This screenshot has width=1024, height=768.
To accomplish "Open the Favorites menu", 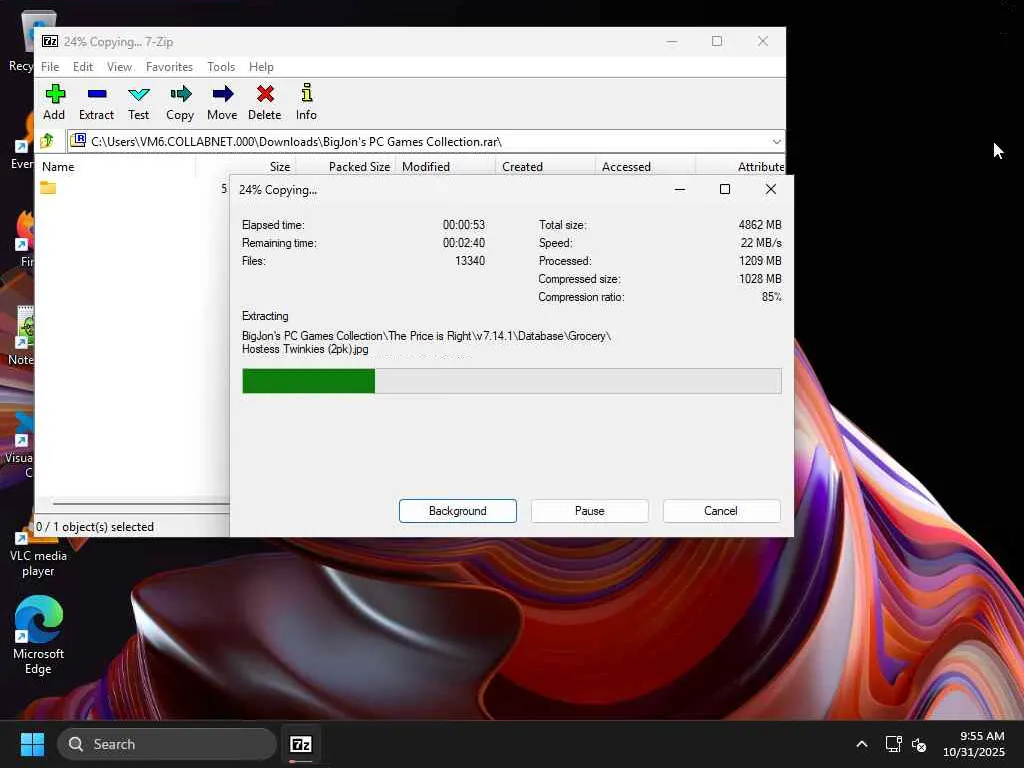I will click(169, 67).
